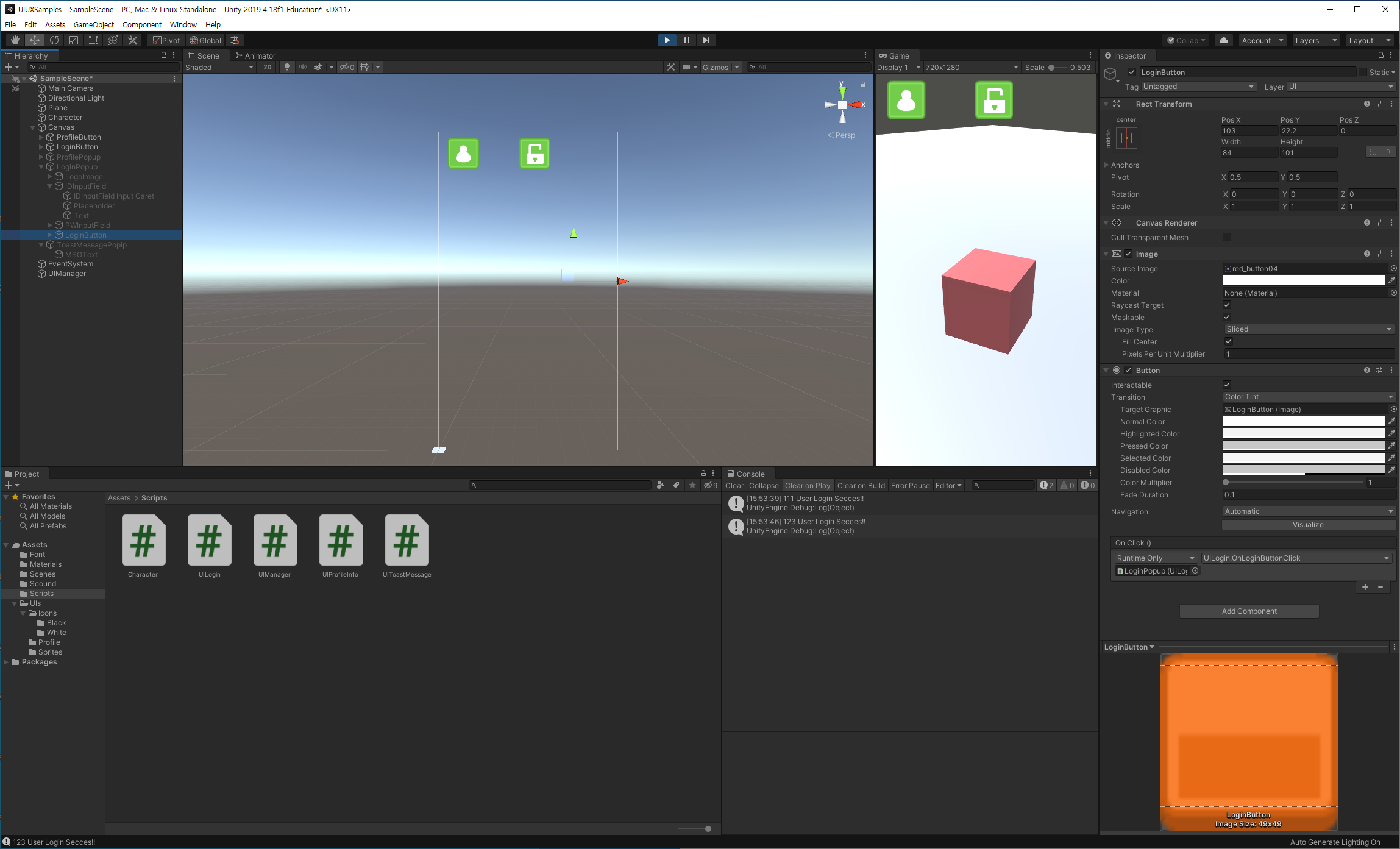Toggle scene lighting bulb icon
The image size is (1400, 849).
pos(286,67)
